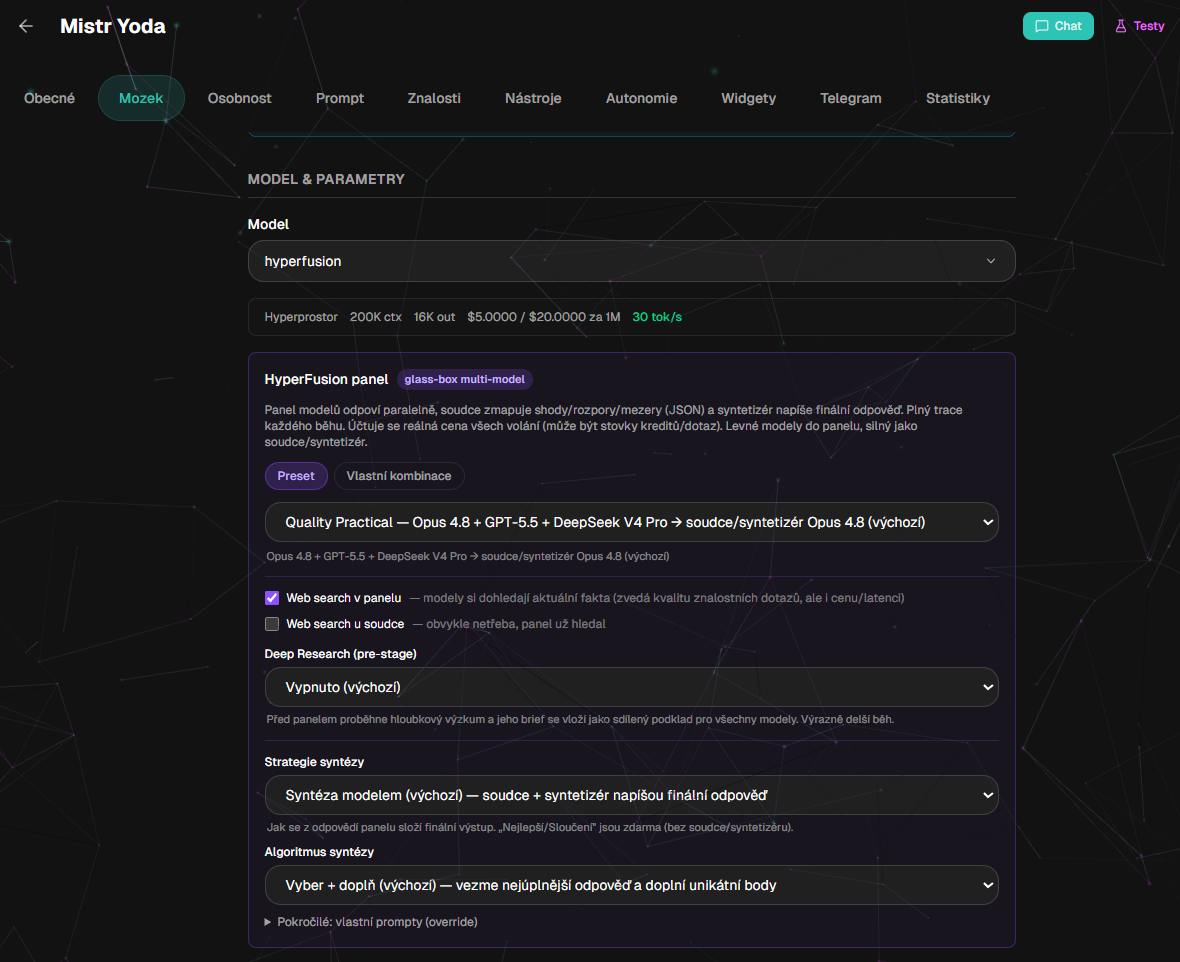Click the Hyperprostor provider label
This screenshot has width=1180, height=962.
(x=301, y=317)
